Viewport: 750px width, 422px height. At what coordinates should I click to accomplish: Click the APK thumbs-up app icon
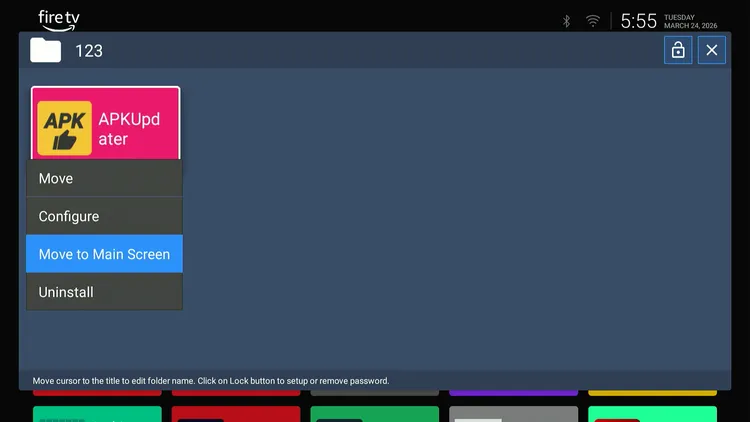click(x=65, y=128)
